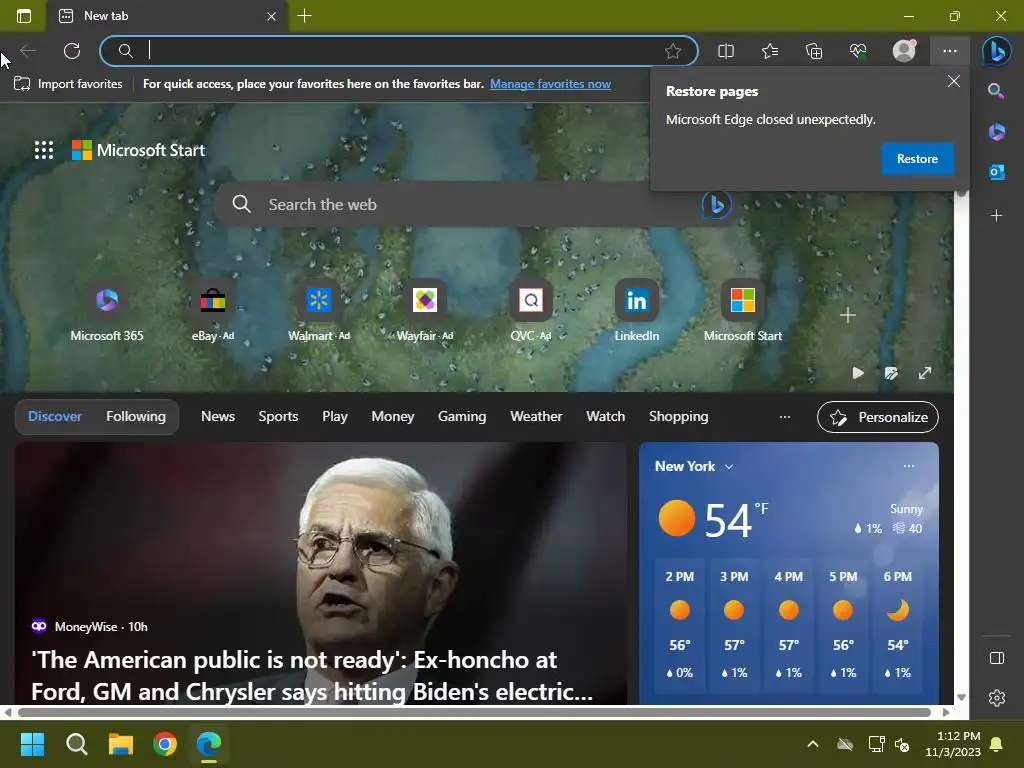Edit background image icon

891,373
